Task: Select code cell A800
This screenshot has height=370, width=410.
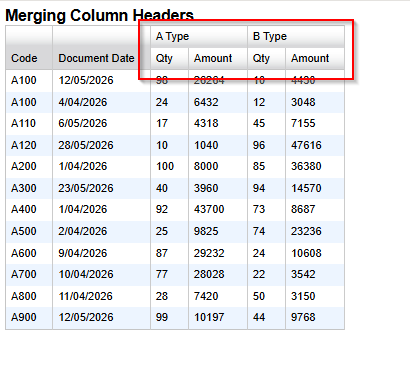Action: (29, 296)
